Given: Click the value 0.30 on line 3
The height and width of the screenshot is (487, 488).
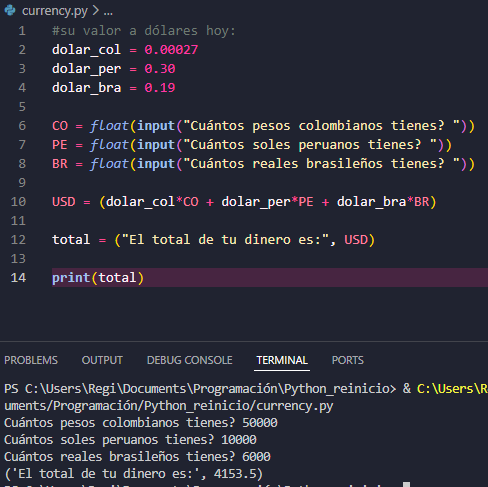Looking at the screenshot, I should pyautogui.click(x=160, y=69).
